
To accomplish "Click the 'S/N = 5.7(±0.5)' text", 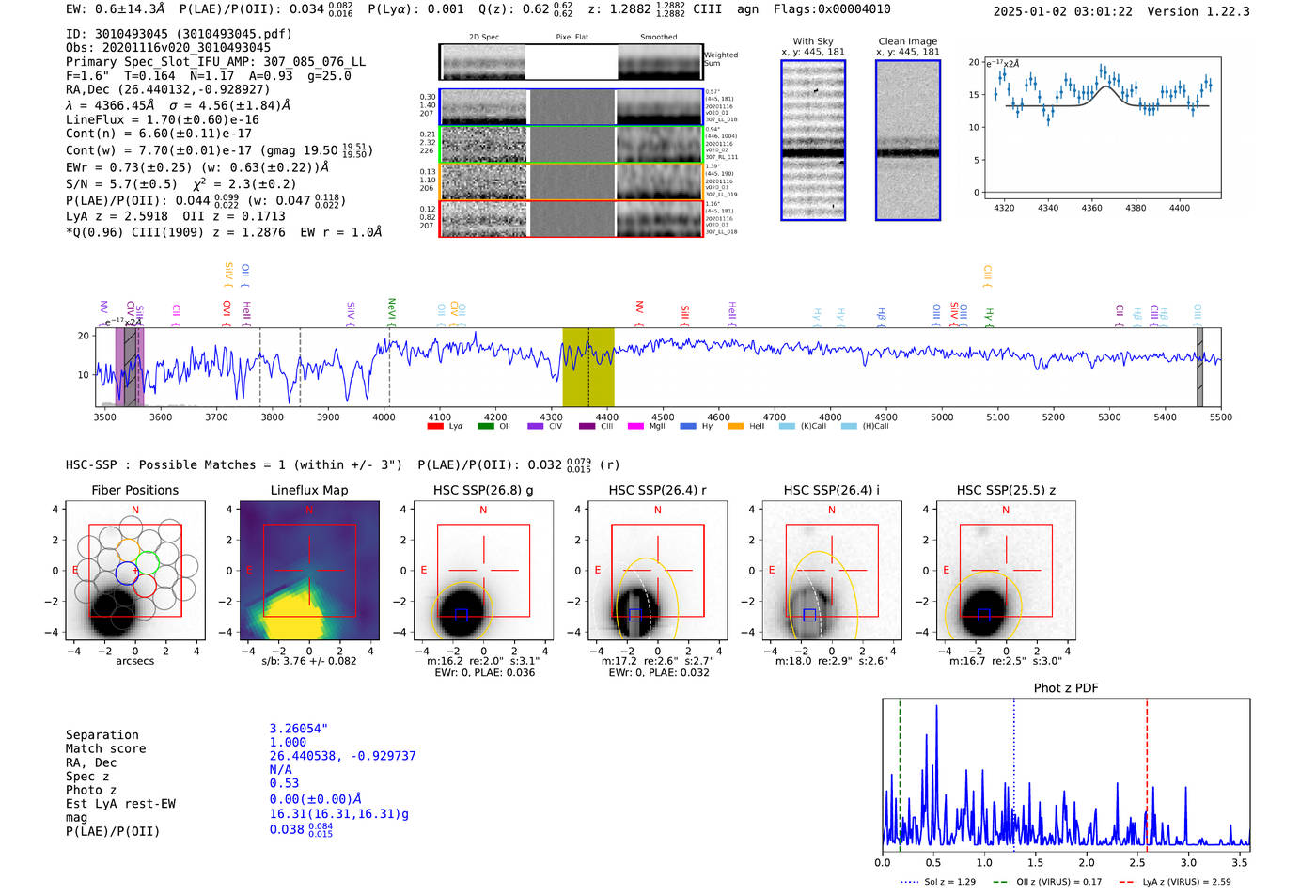I will (121, 184).
